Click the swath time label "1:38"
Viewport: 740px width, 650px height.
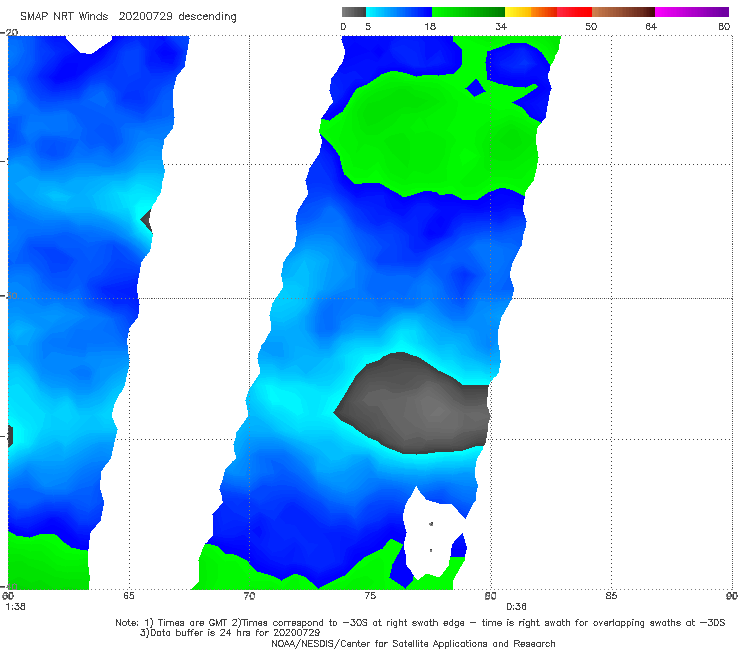click(x=16, y=607)
